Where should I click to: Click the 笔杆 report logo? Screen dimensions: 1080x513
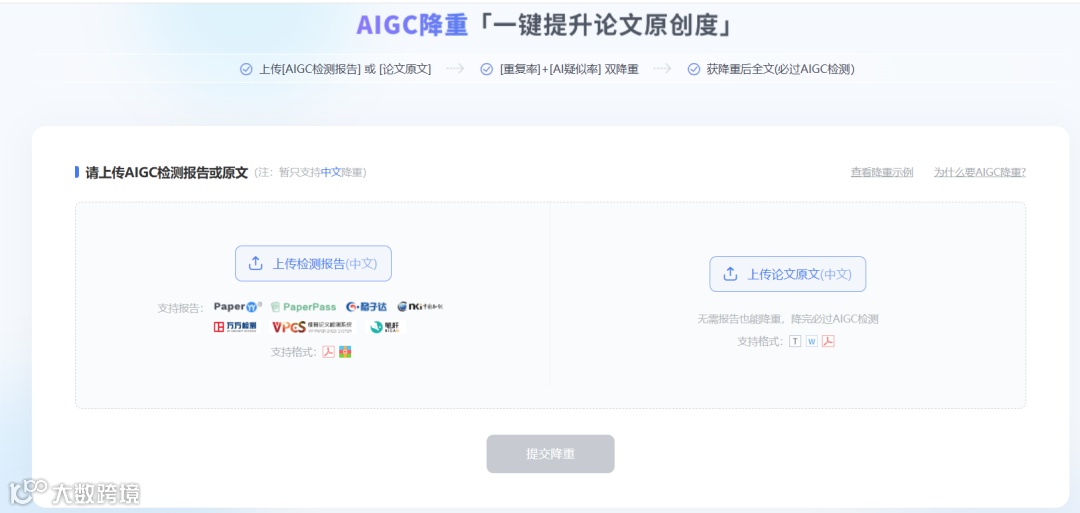click(x=385, y=327)
